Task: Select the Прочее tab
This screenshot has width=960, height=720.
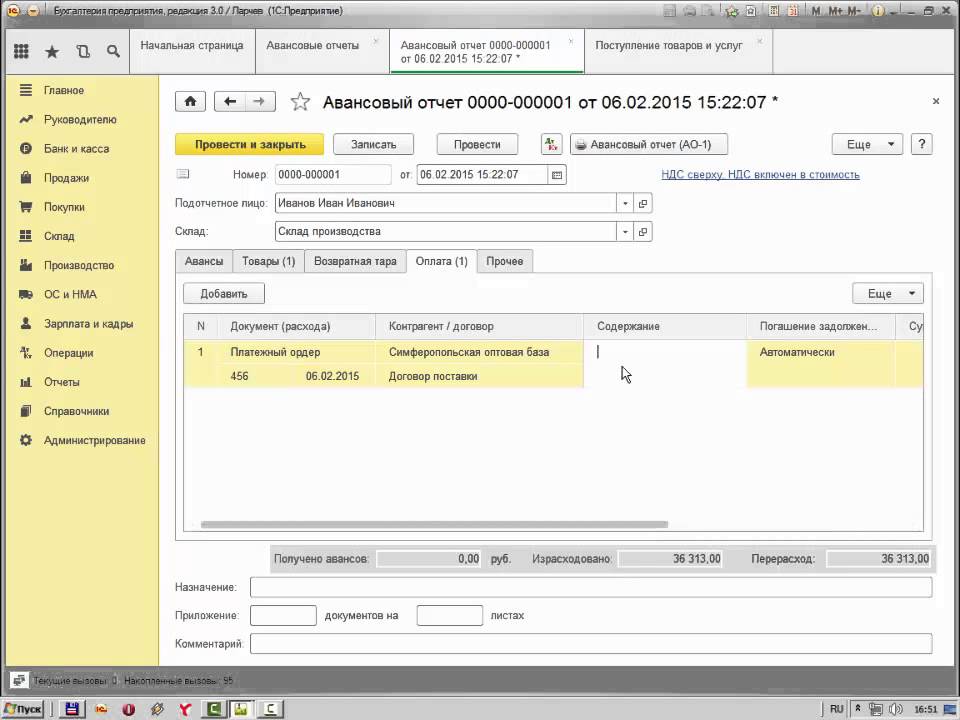Action: (x=504, y=261)
